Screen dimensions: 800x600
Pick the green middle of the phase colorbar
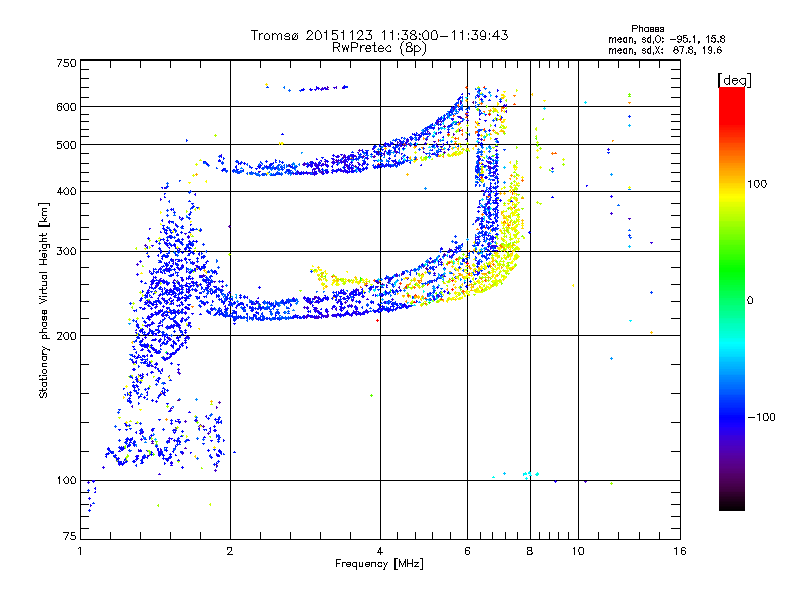(x=732, y=276)
